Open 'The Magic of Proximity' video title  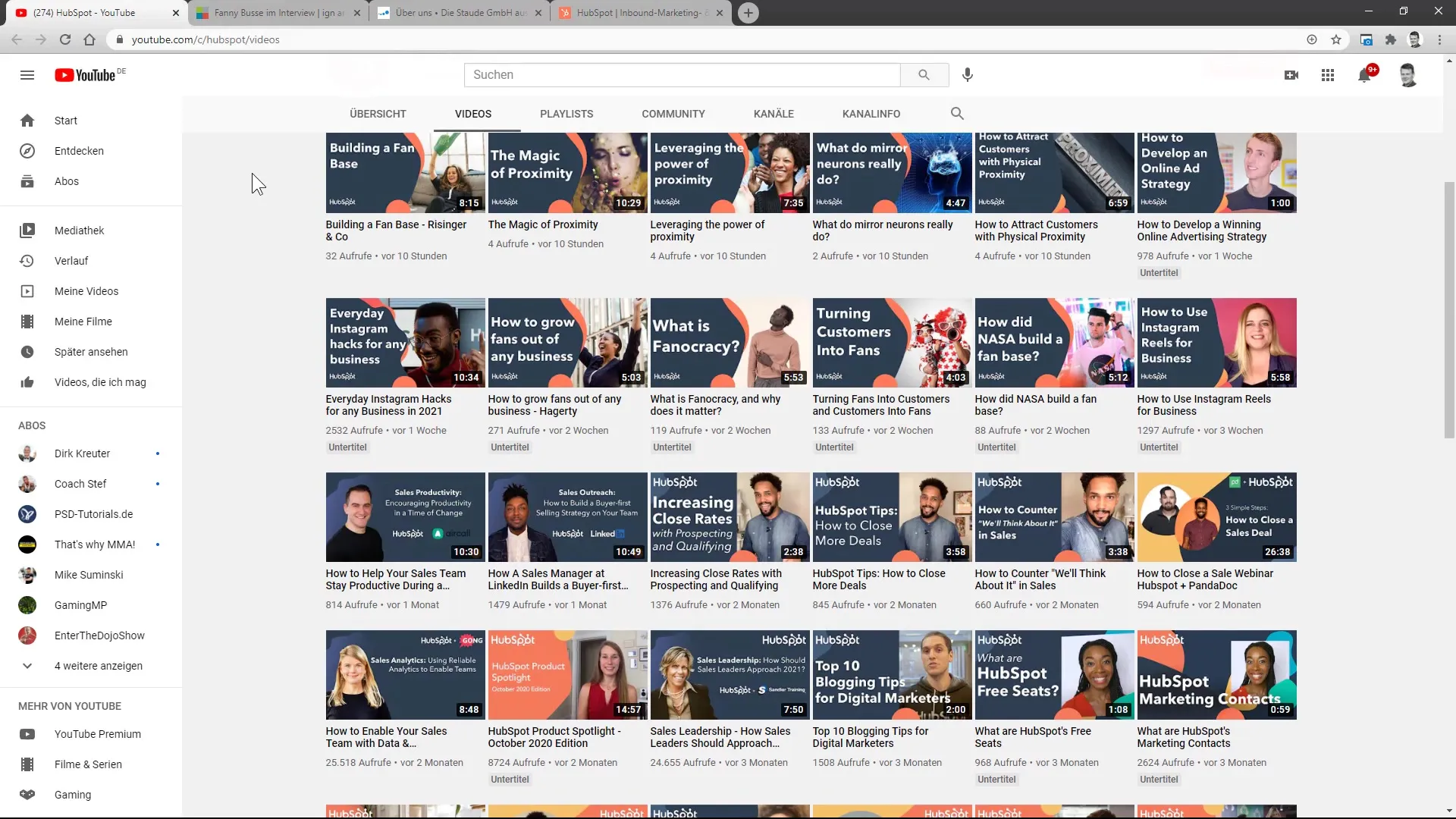543,224
